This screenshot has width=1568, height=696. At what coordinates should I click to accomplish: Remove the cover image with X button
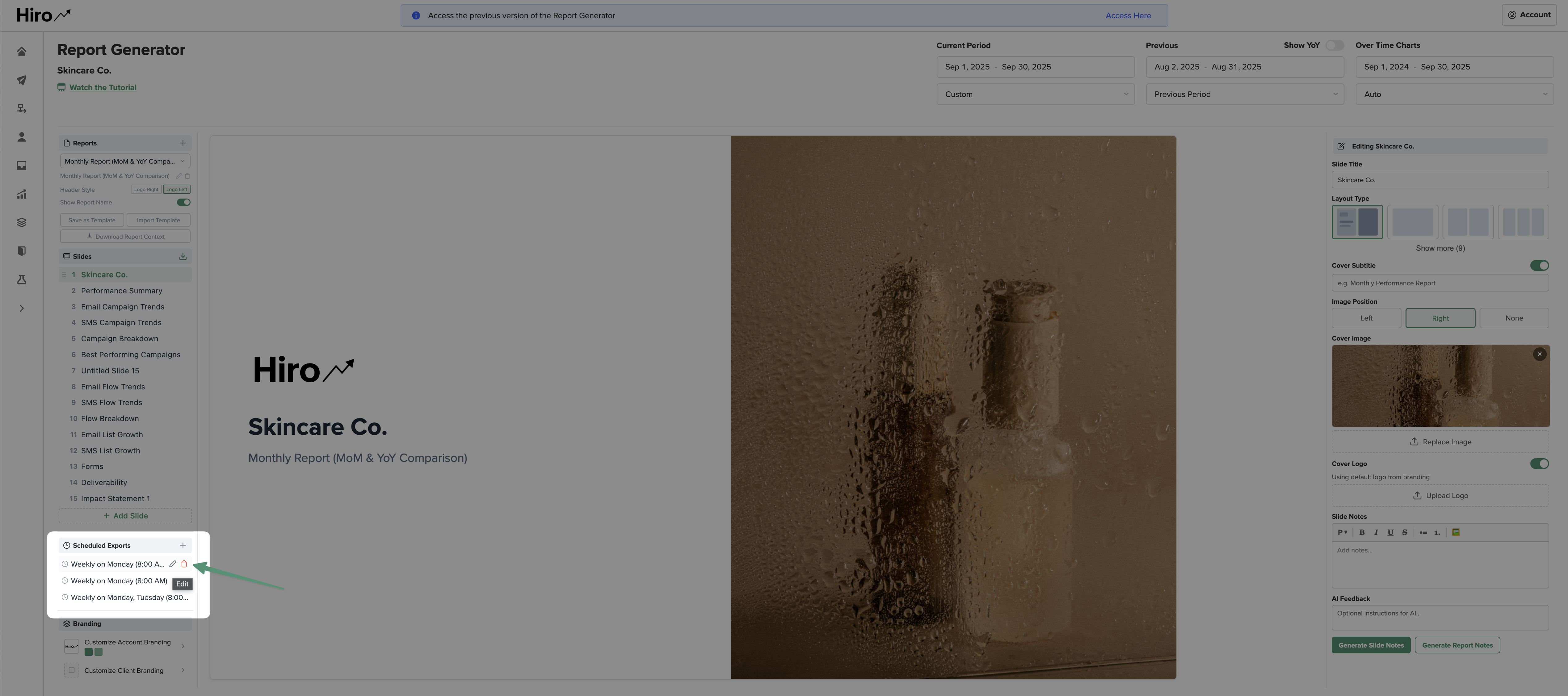[1539, 354]
